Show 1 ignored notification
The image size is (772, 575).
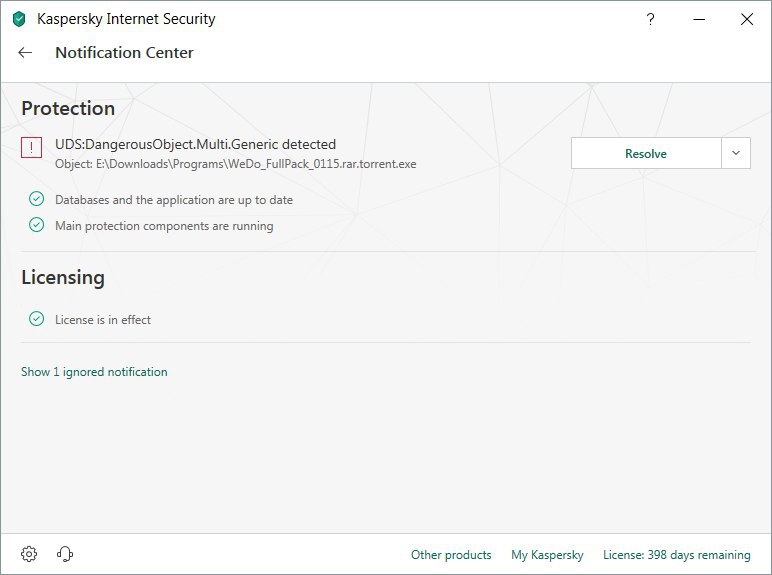(x=94, y=372)
